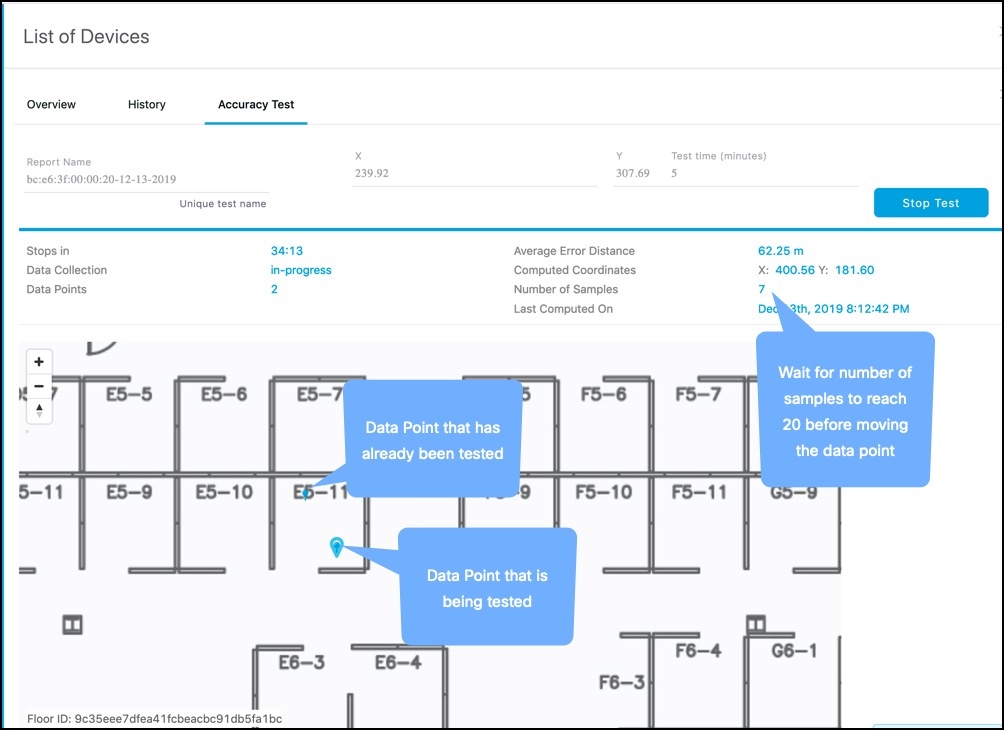Click the Wait for number of samples callout

click(845, 408)
